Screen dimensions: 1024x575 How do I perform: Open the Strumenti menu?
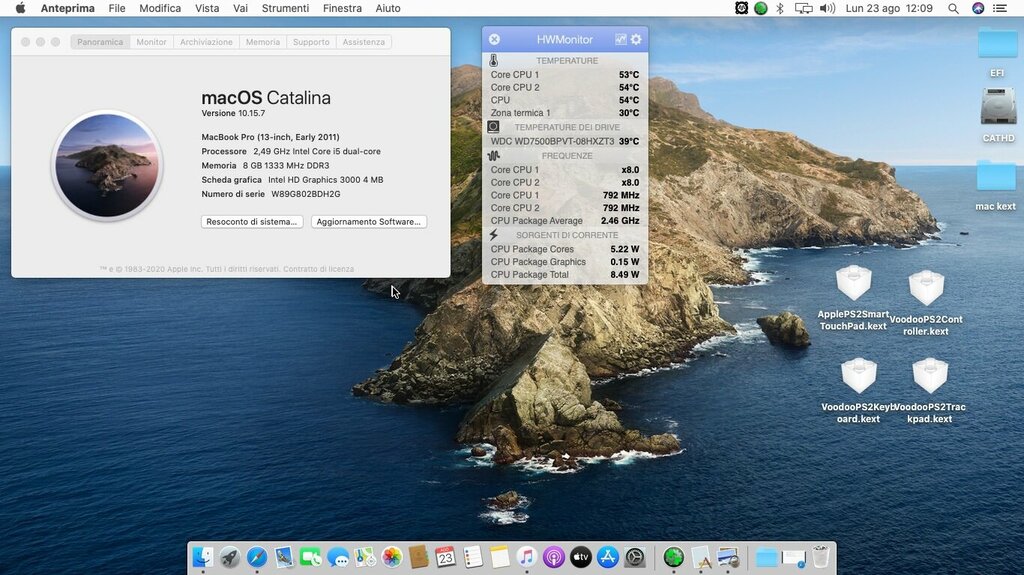(285, 8)
